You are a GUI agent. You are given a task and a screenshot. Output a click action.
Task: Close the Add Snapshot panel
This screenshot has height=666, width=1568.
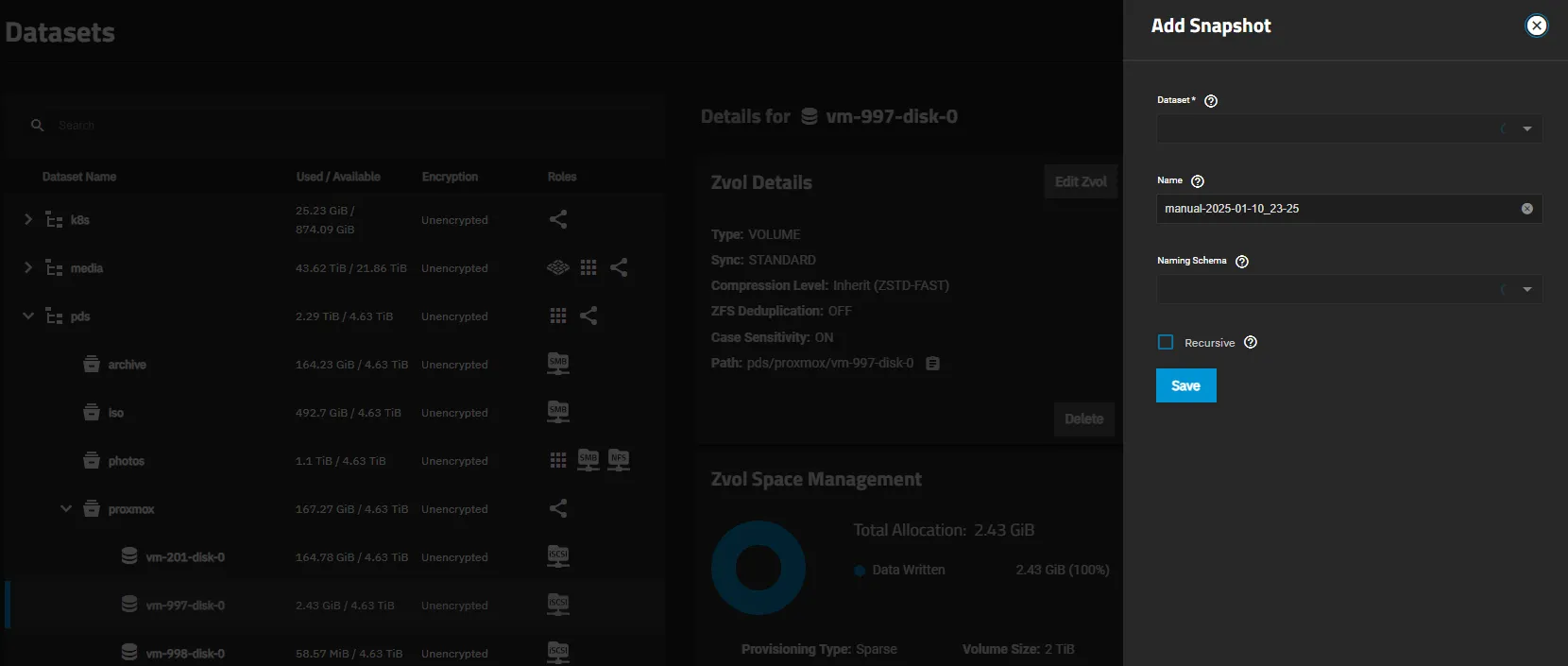pyautogui.click(x=1537, y=26)
